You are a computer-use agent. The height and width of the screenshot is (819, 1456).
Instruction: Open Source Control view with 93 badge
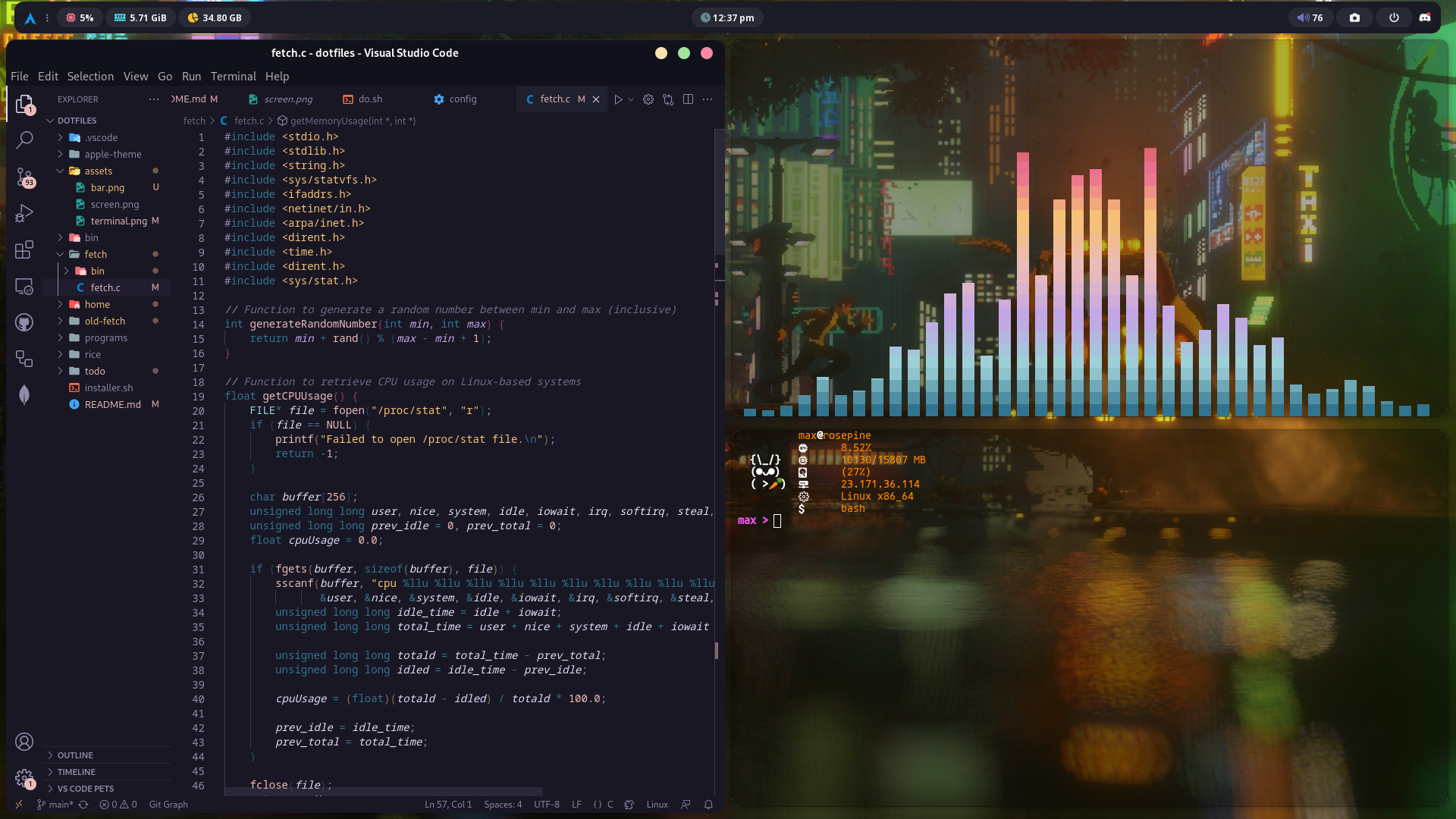(24, 177)
